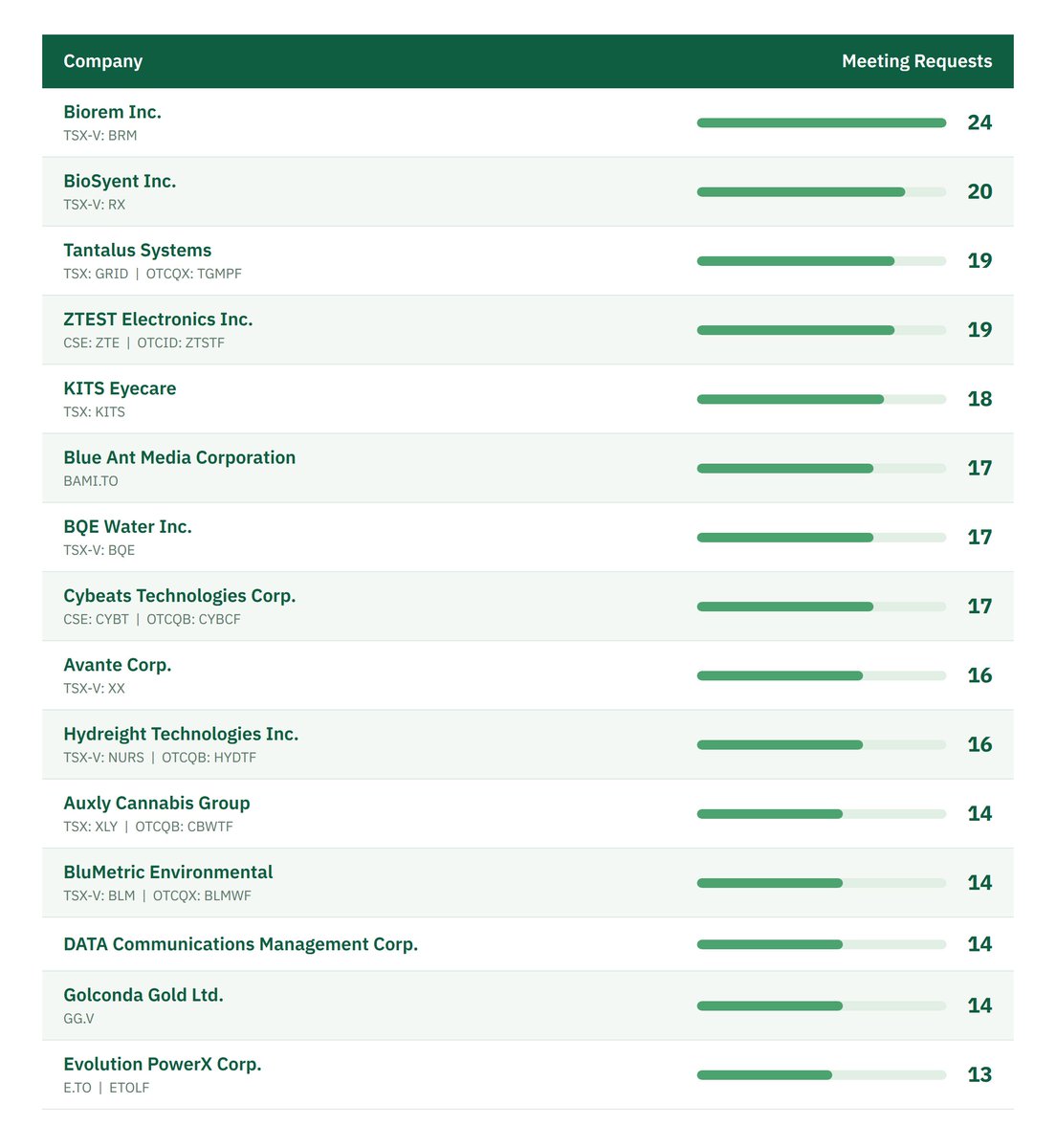Image resolution: width=1056 pixels, height=1148 pixels.
Task: Click Blue Ant Media count 17
Action: (979, 468)
